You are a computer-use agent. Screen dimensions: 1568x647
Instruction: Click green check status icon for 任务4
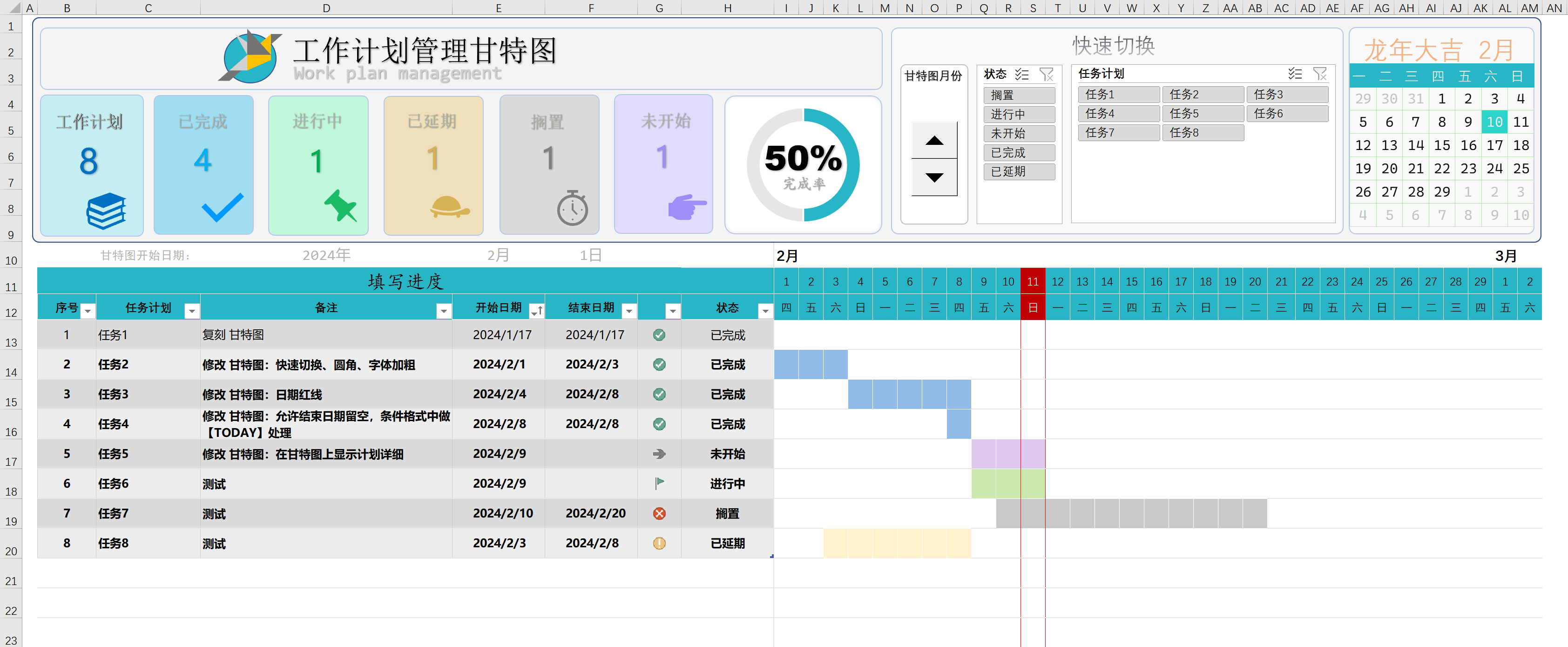pyautogui.click(x=659, y=424)
